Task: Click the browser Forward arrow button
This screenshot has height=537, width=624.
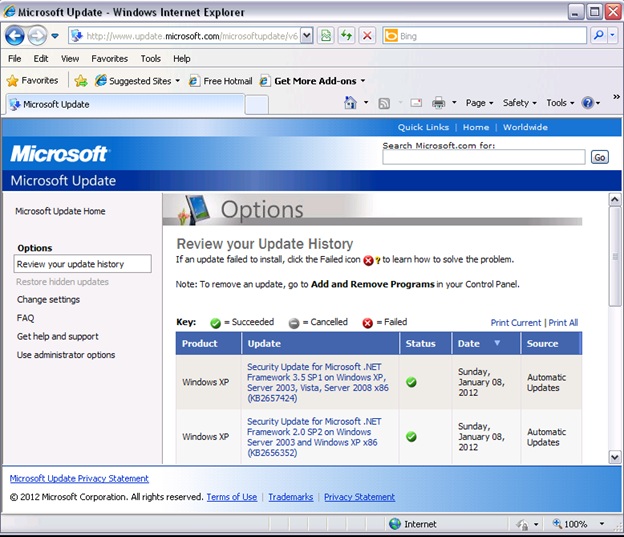Action: pos(37,36)
